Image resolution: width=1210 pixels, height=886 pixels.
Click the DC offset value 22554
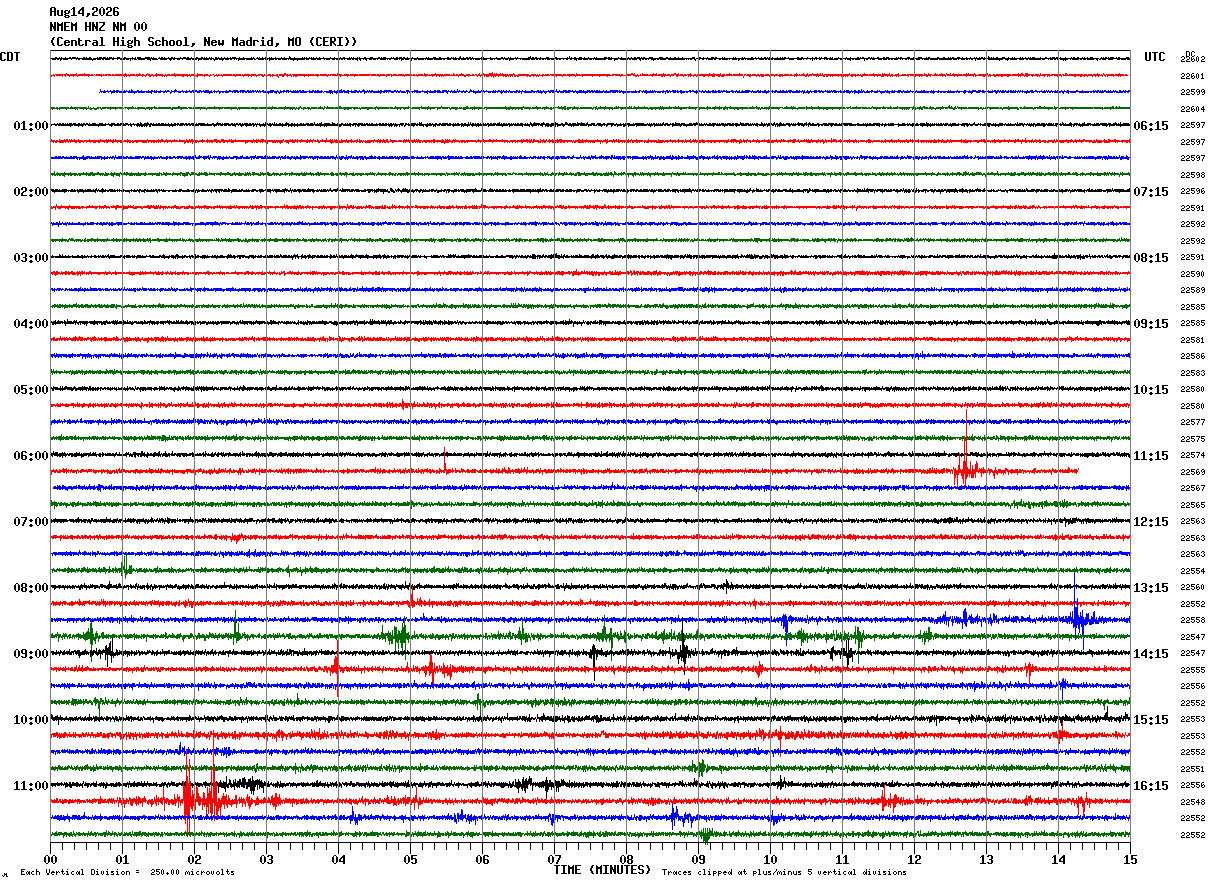1193,571
